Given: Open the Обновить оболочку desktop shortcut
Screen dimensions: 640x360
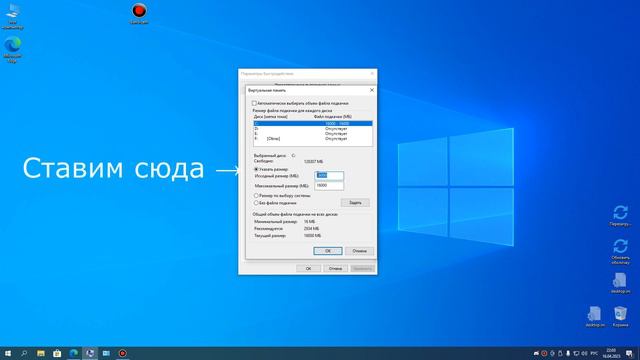Looking at the screenshot, I should tap(620, 251).
